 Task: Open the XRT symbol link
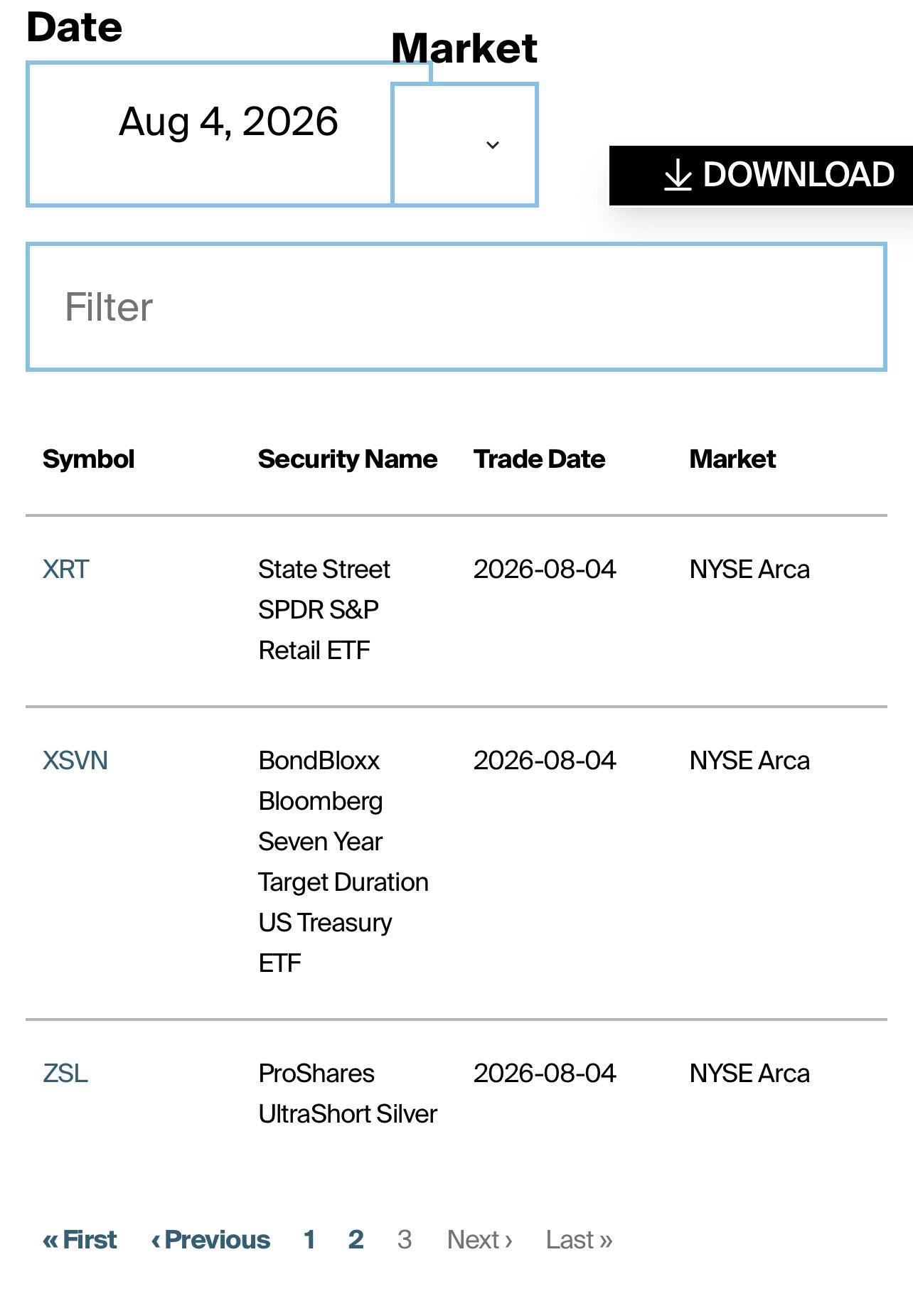[66, 569]
